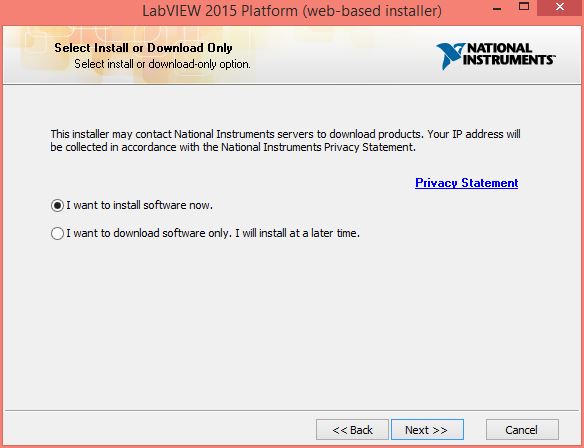The height and width of the screenshot is (448, 584).
Task: Select the install software now radio button
Action: [x=57, y=205]
